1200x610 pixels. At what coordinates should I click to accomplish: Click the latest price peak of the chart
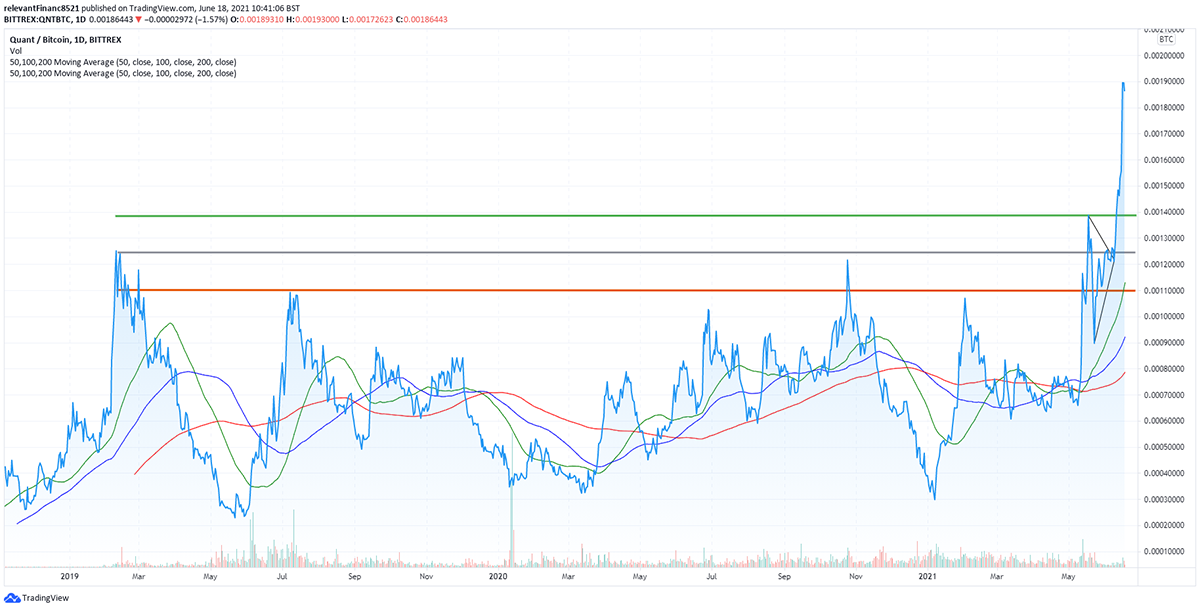[x=1123, y=83]
